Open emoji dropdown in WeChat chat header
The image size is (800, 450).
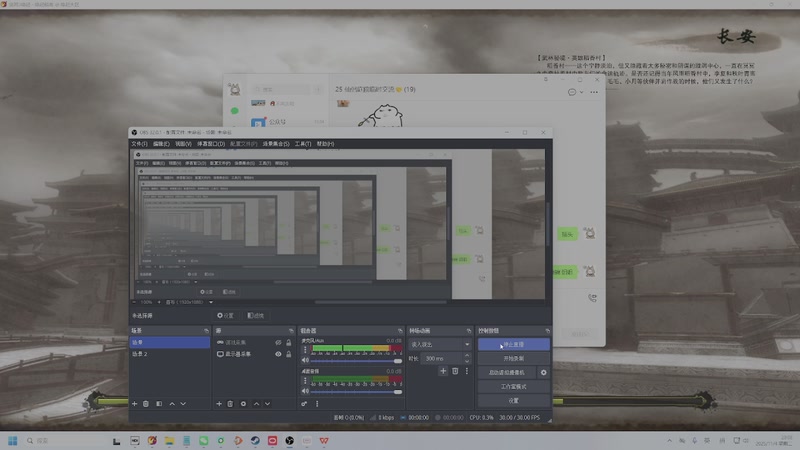click(x=575, y=92)
